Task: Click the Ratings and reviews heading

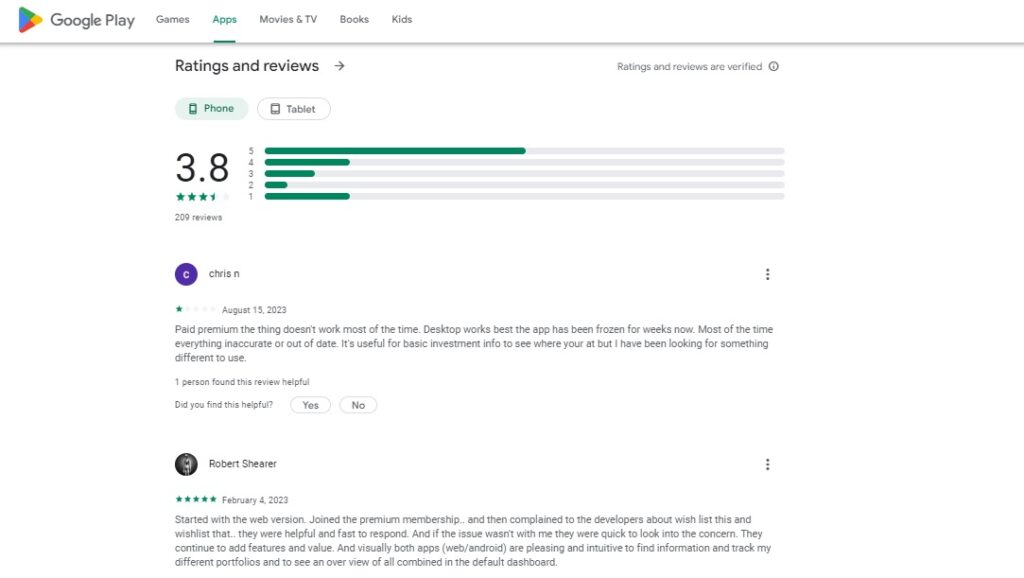Action: [x=247, y=66]
